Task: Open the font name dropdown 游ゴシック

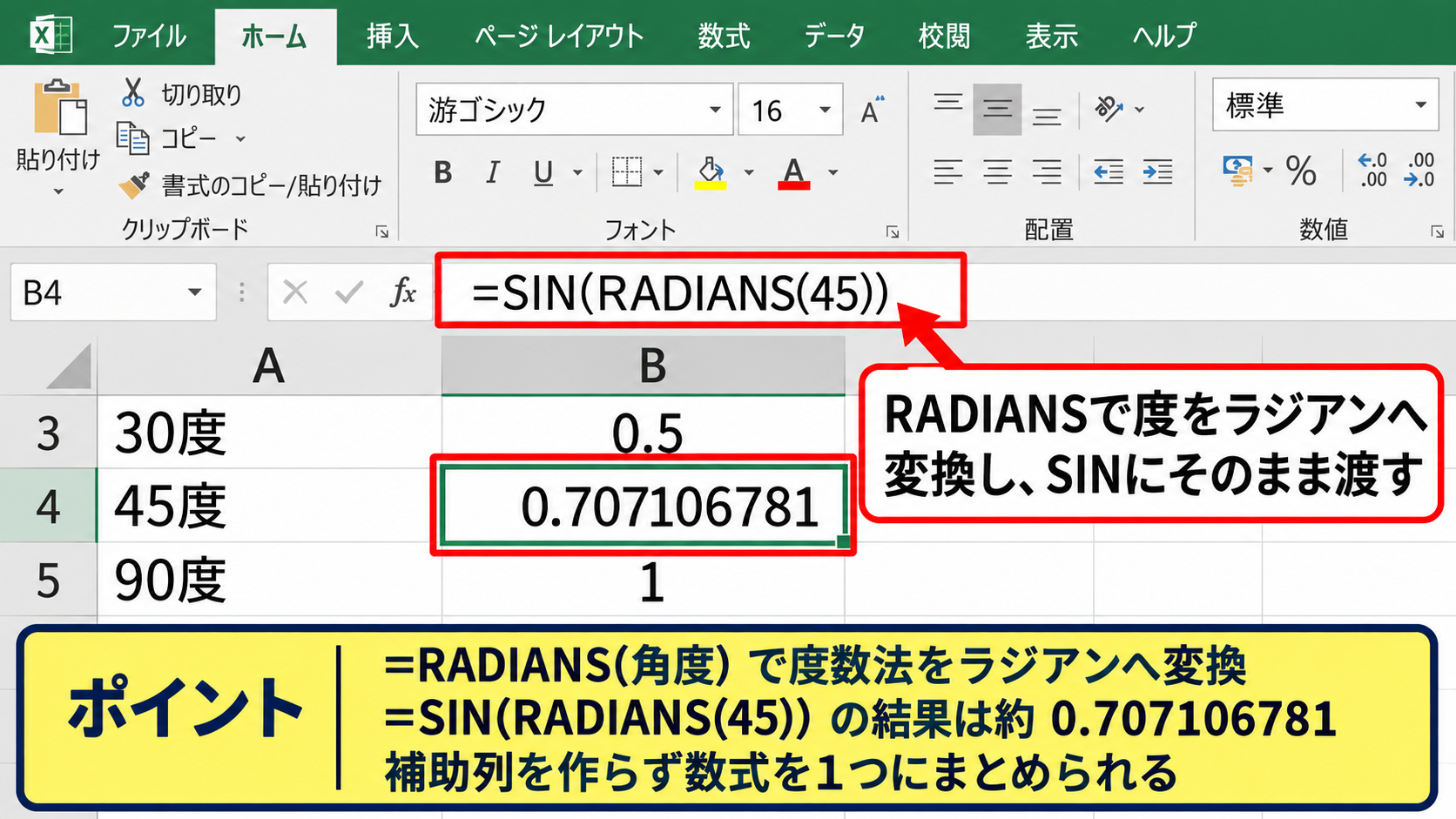Action: click(715, 110)
